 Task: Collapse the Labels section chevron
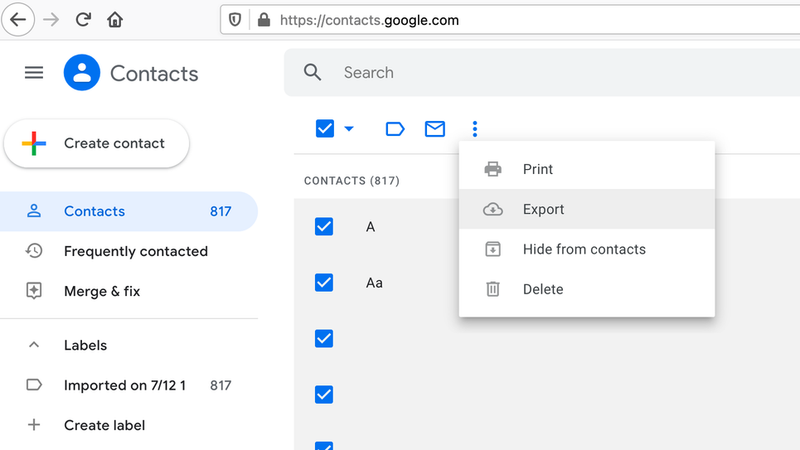coord(34,345)
